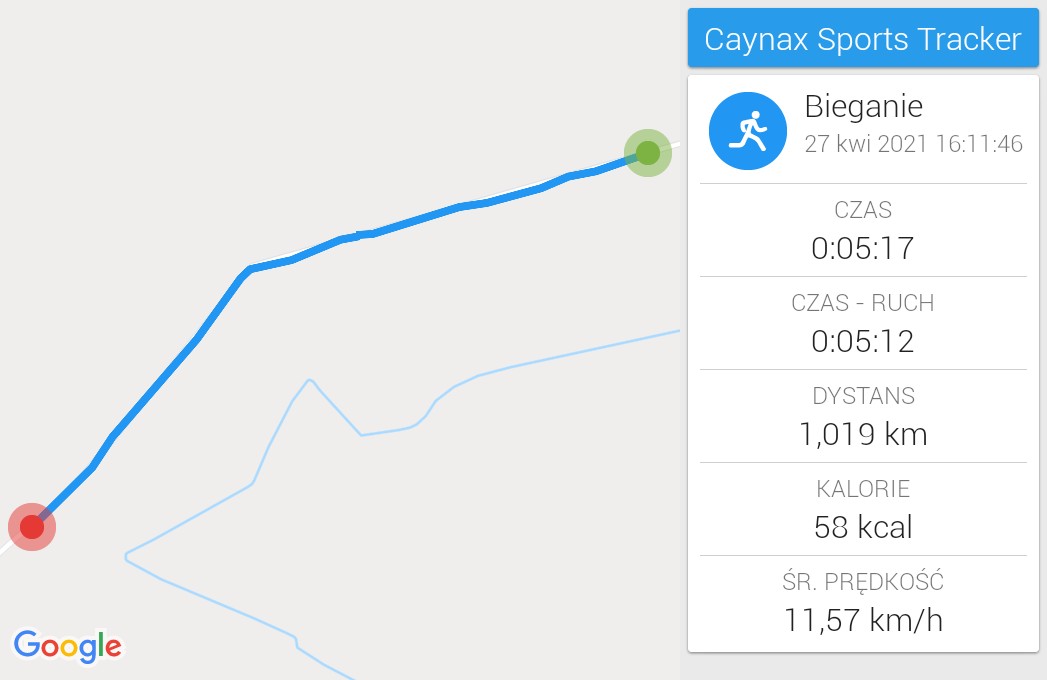Image resolution: width=1047 pixels, height=680 pixels.
Task: Open the Google logo link
Action: 67,646
